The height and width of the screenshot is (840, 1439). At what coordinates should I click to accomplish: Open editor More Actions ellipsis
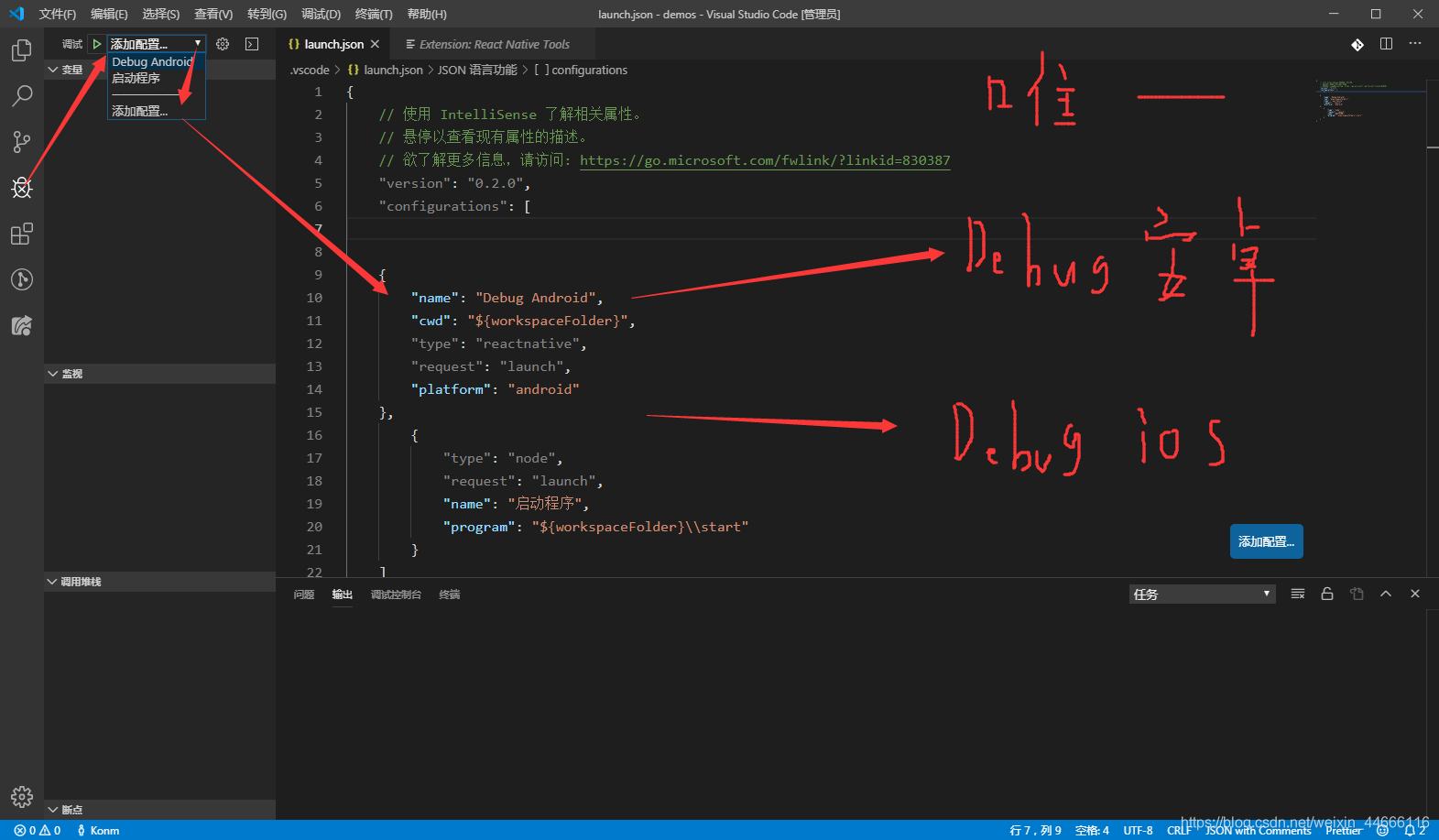pos(1415,44)
